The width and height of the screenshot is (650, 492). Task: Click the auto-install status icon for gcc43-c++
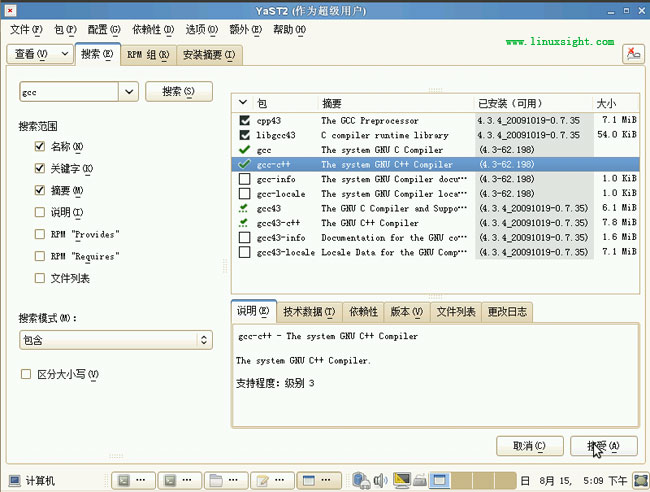244,223
